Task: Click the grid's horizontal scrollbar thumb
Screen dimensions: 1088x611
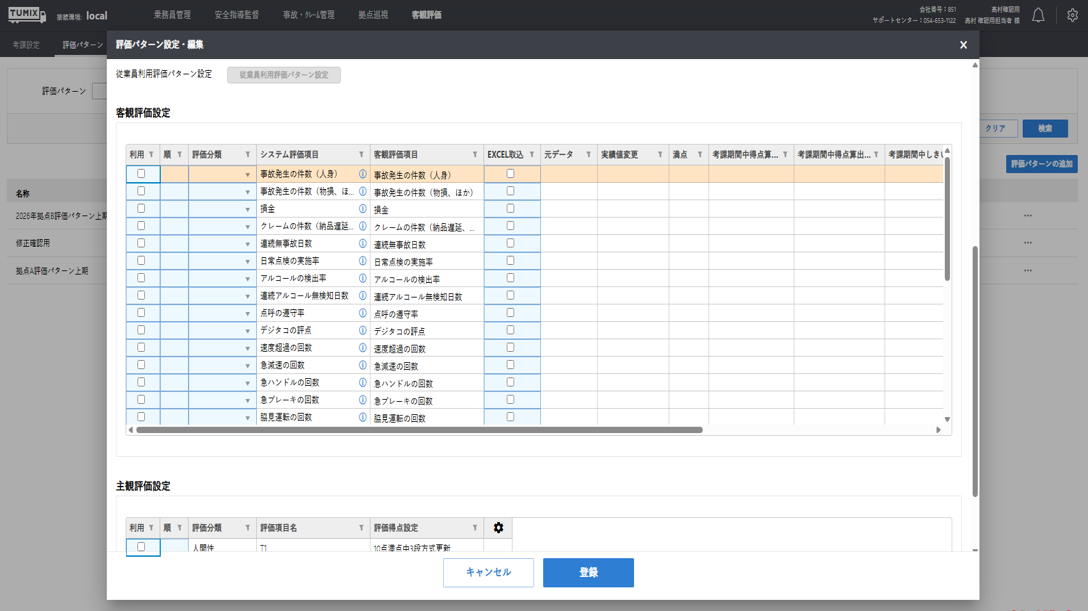Action: pos(419,430)
